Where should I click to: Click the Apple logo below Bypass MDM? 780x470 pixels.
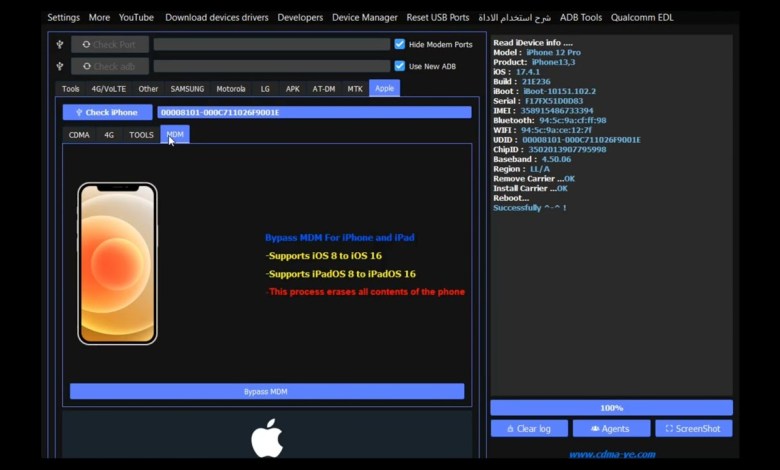pos(267,438)
